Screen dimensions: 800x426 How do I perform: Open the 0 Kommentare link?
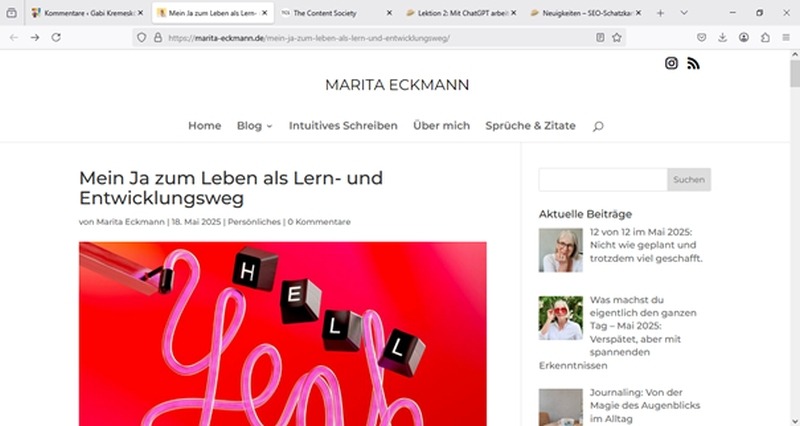(319, 222)
